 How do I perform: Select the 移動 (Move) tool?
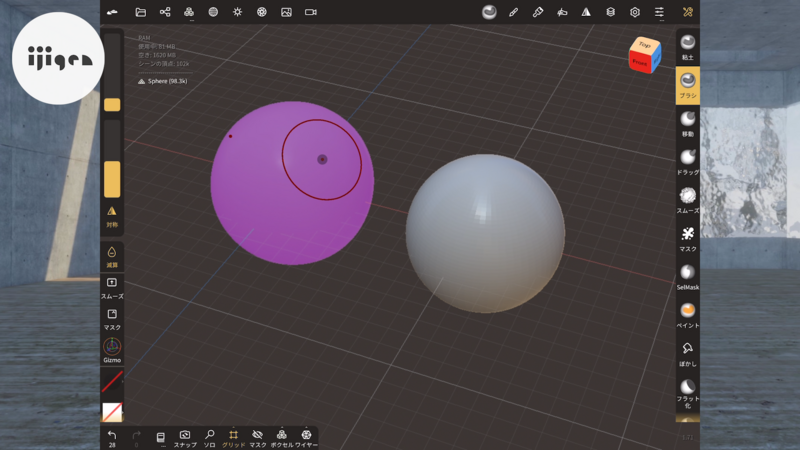tap(688, 124)
